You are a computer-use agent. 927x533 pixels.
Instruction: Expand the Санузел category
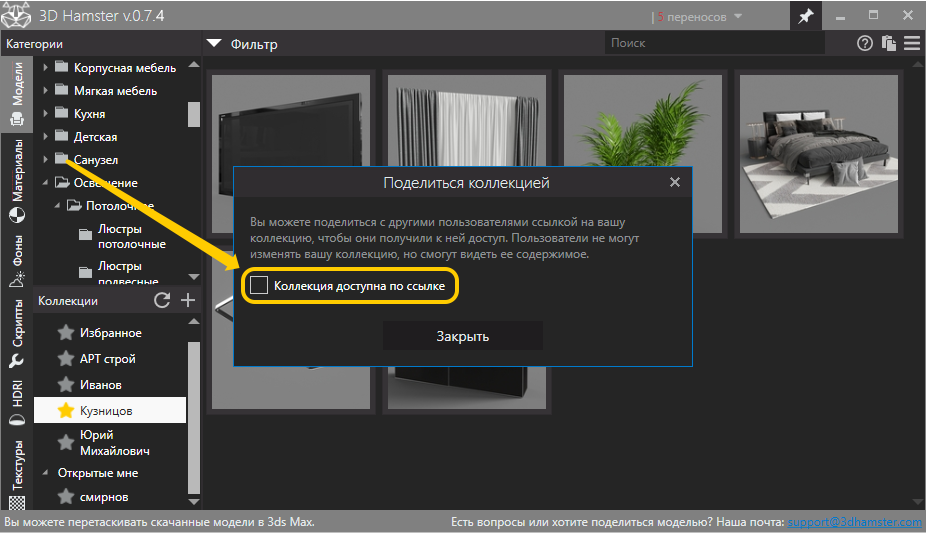click(x=46, y=160)
